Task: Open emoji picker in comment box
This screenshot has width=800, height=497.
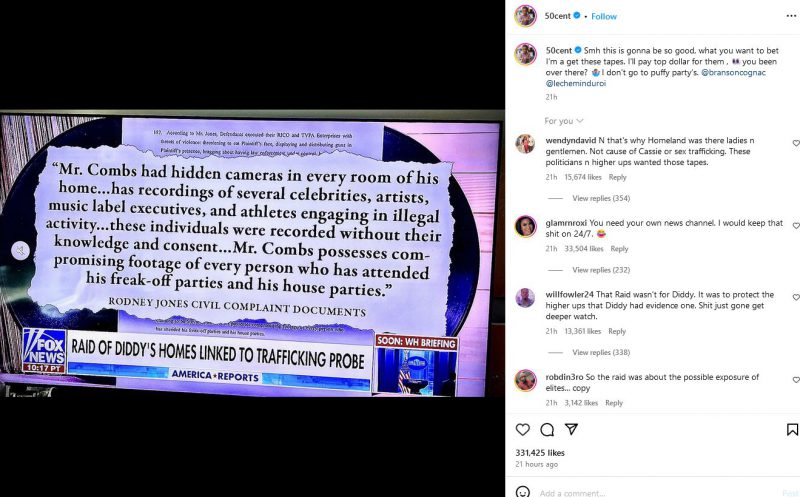Action: coord(522,492)
